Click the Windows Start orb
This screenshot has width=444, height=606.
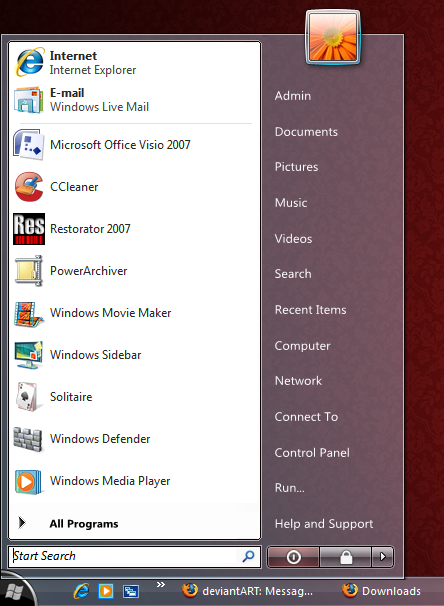tap(15, 592)
